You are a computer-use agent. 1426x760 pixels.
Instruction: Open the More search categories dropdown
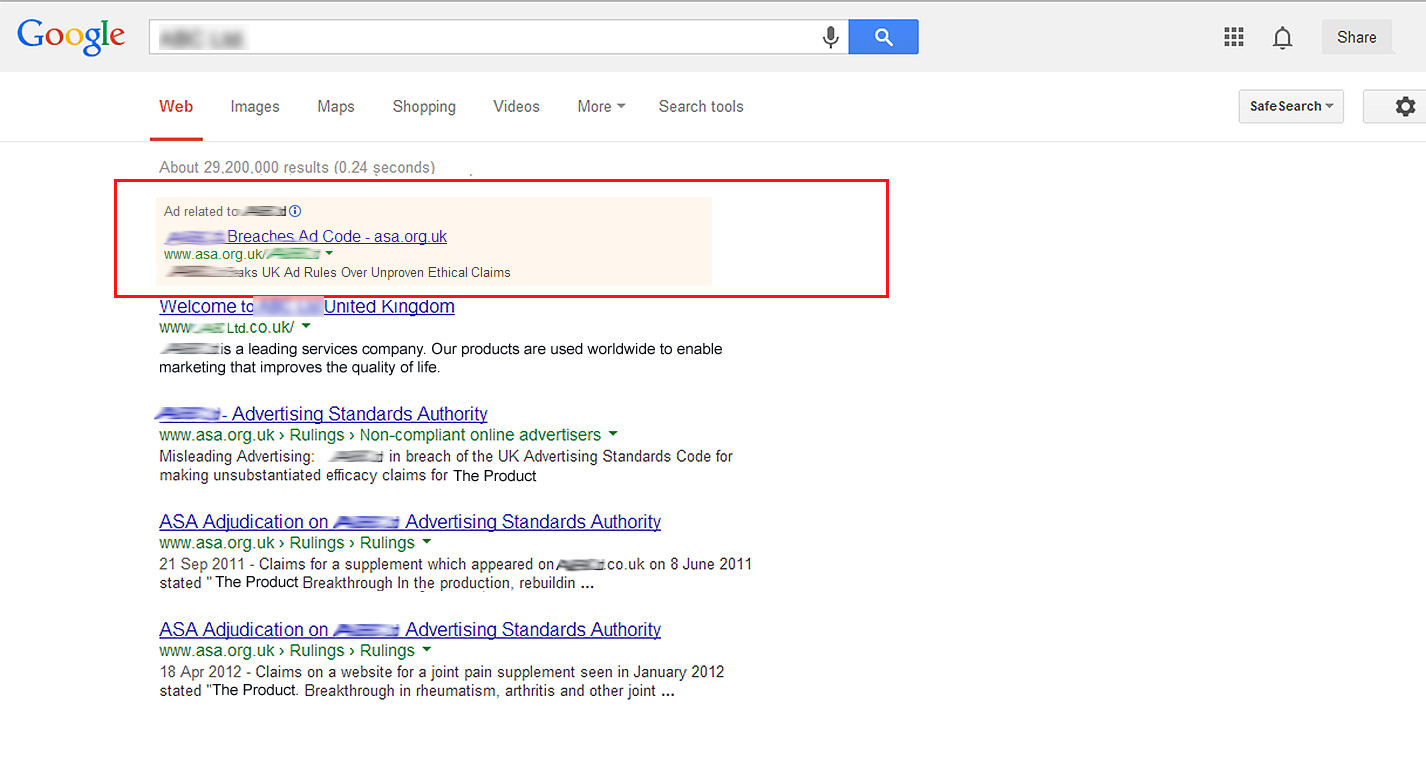(x=601, y=107)
